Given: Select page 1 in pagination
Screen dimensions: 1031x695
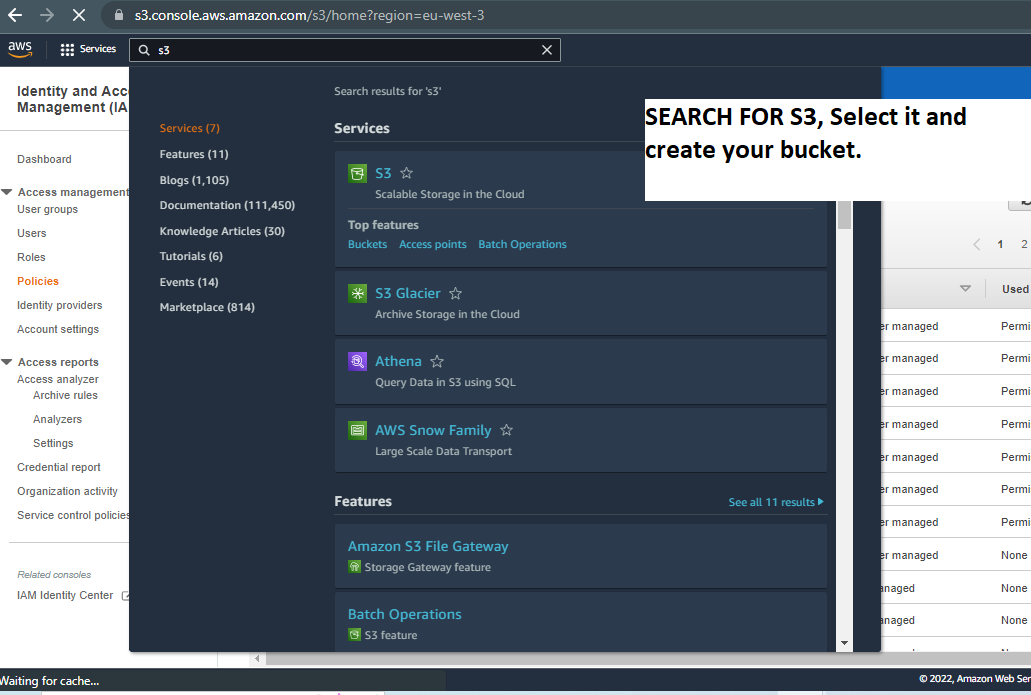Looking at the screenshot, I should pos(1000,245).
